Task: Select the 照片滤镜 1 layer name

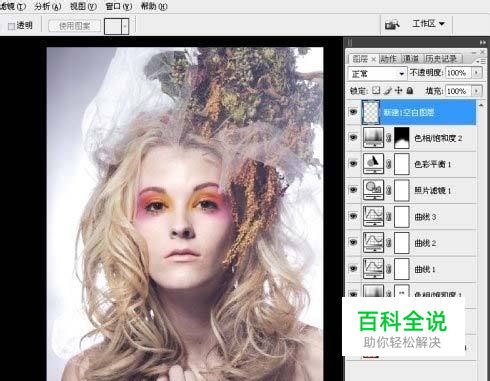Action: (x=433, y=190)
